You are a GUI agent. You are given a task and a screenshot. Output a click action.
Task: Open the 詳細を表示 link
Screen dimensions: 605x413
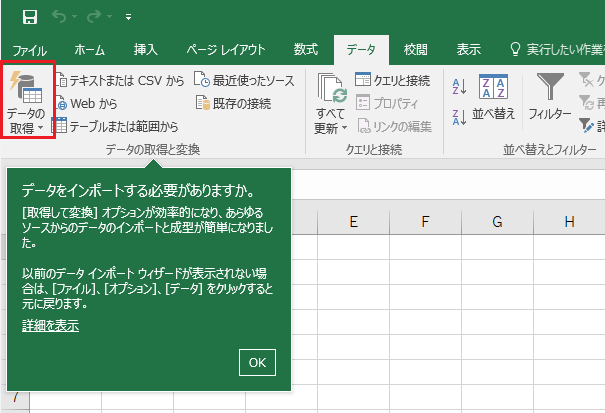pos(51,326)
